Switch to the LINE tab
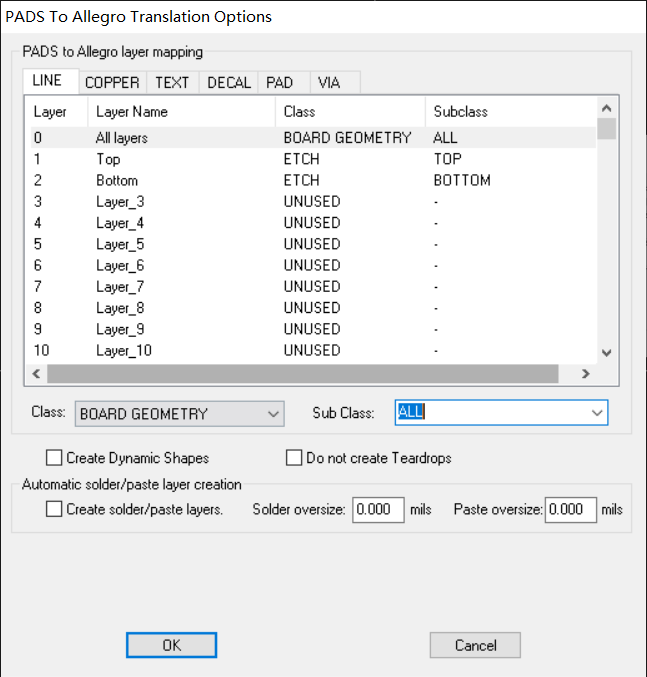The height and width of the screenshot is (677, 647). (50, 81)
